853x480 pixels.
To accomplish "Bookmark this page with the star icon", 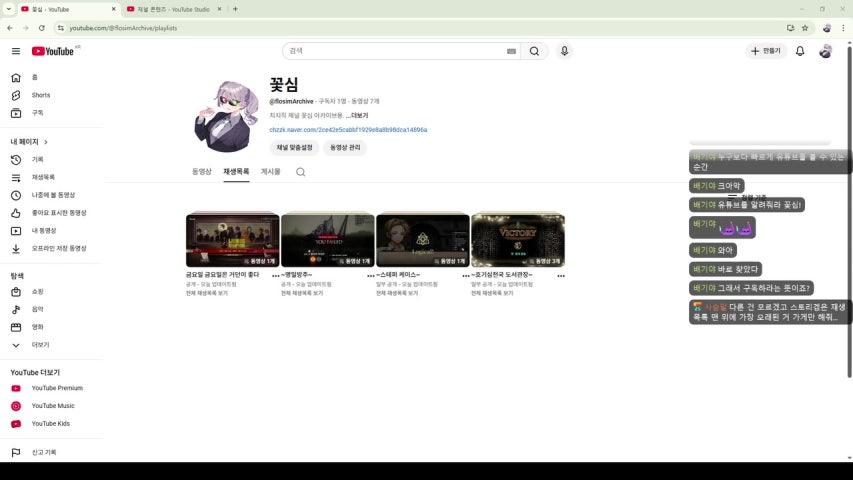I will point(804,28).
